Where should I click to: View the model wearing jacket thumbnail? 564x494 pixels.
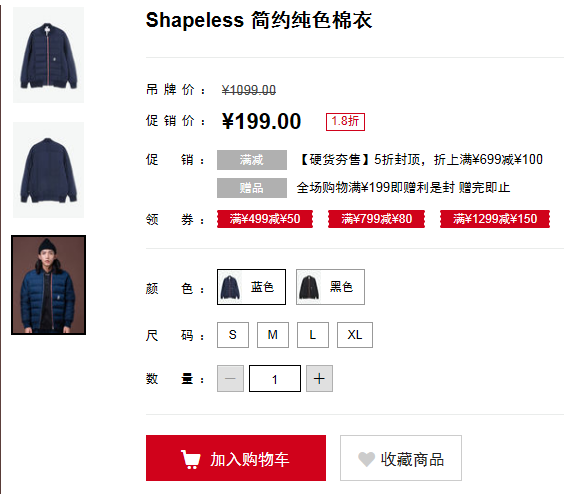(49, 285)
